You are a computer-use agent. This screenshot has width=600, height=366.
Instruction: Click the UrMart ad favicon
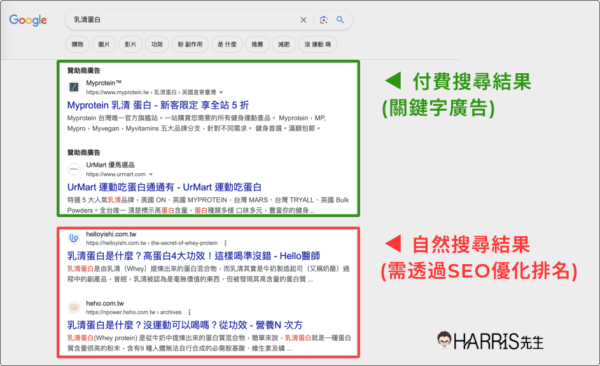74,169
